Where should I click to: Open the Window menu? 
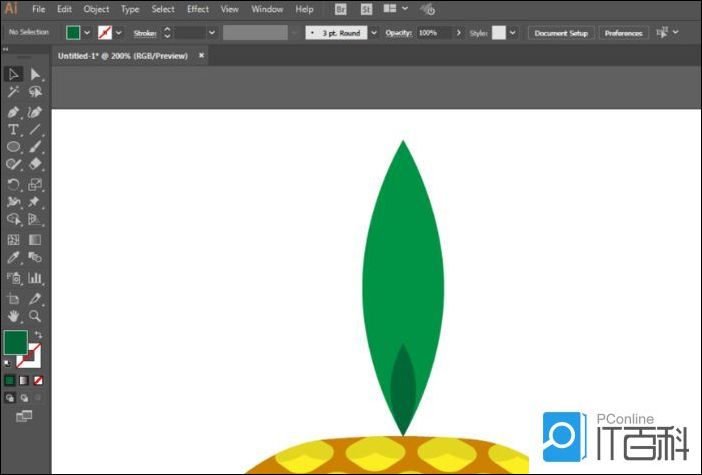point(267,9)
